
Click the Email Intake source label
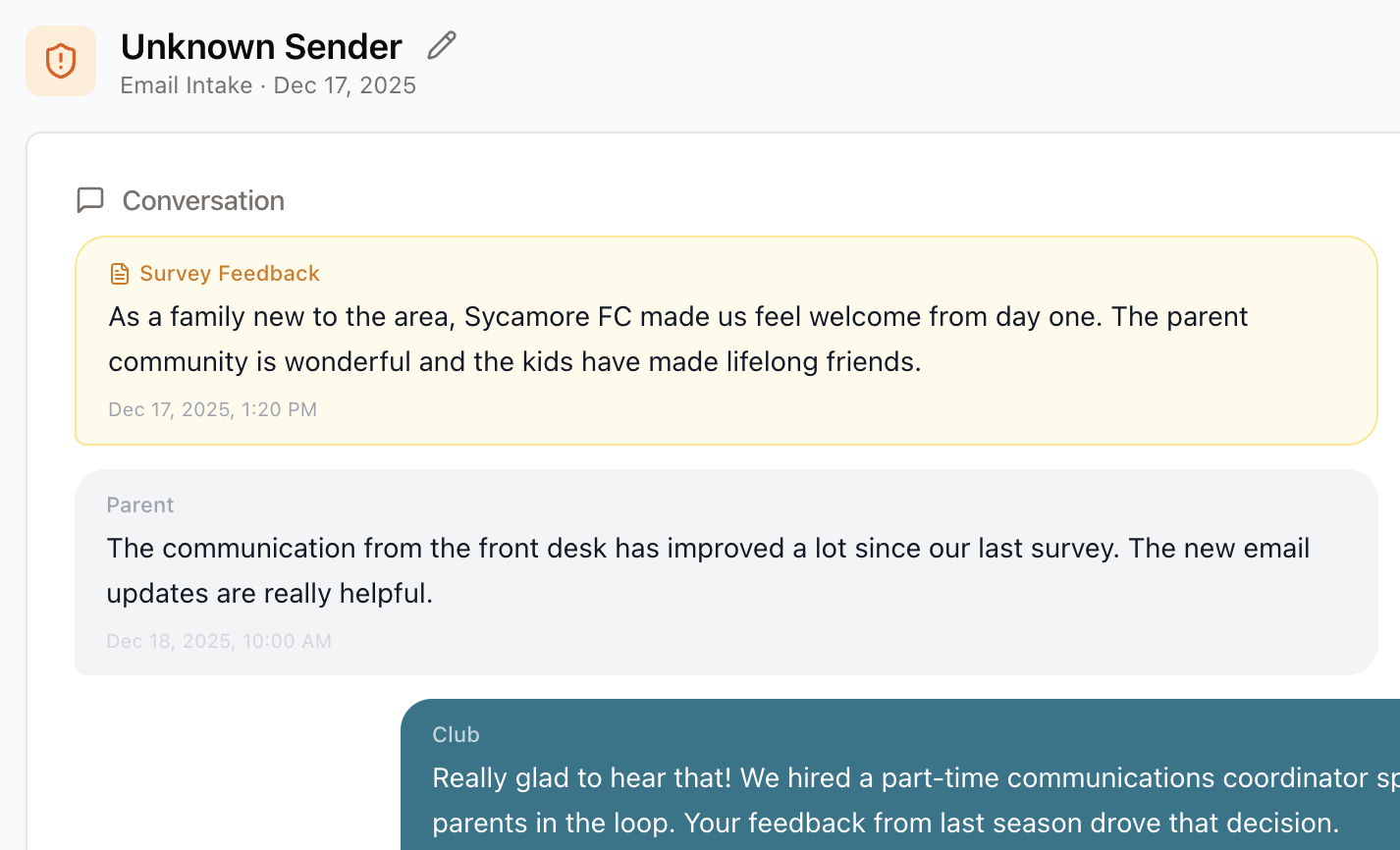(x=186, y=85)
